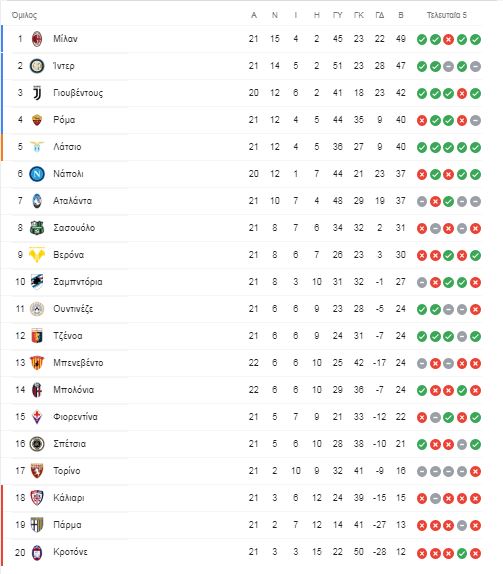The width and height of the screenshot is (503, 574).
Task: Click the Όμιλος column header
Action: pos(24,15)
